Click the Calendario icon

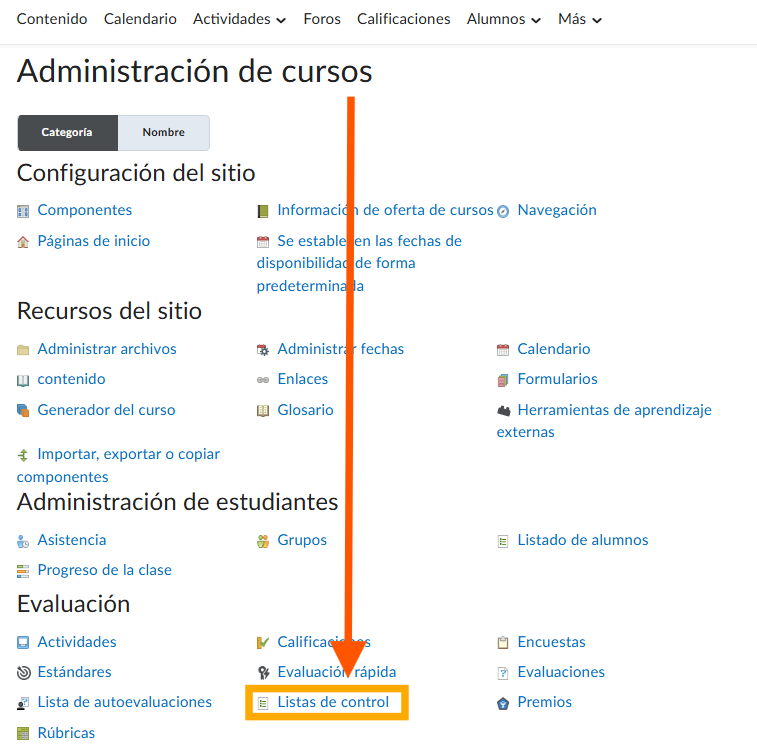(503, 350)
